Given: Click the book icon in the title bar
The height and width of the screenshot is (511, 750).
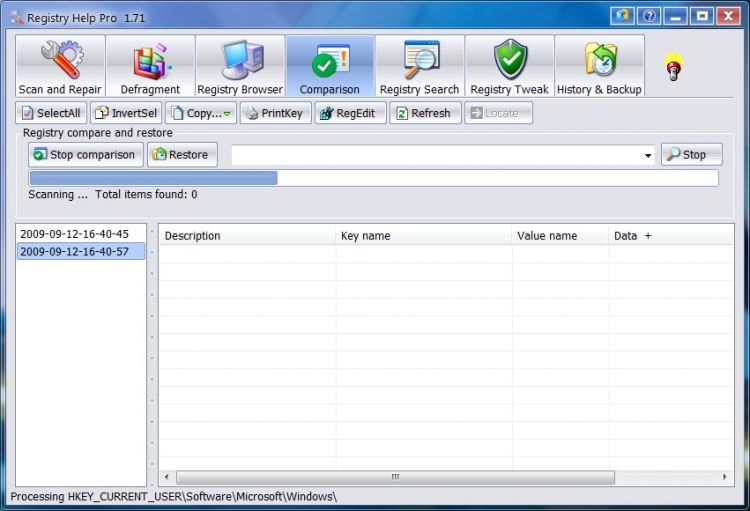Looking at the screenshot, I should point(622,16).
